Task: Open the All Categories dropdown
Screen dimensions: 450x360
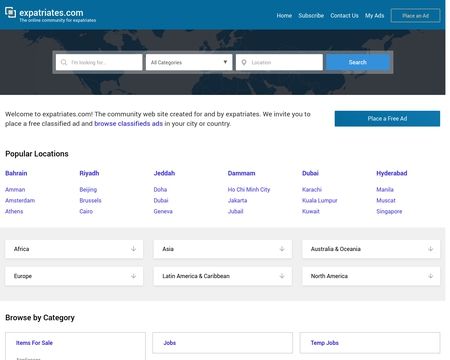Action: click(x=189, y=62)
